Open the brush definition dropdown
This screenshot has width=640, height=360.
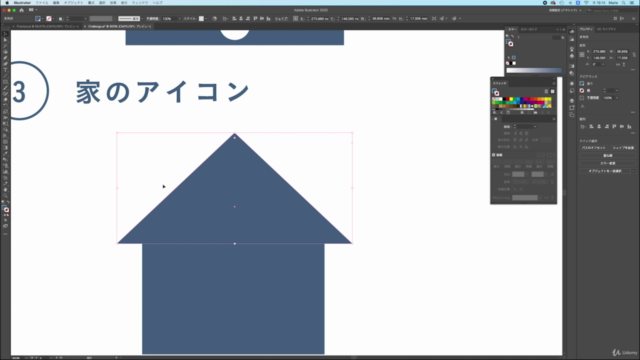(142, 18)
